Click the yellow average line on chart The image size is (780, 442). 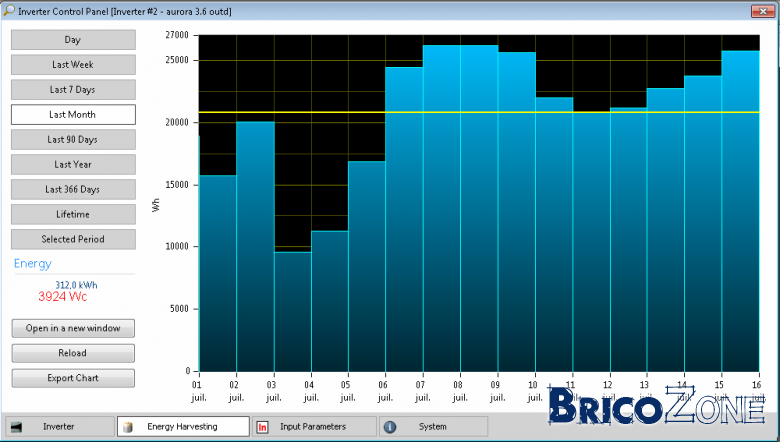479,112
